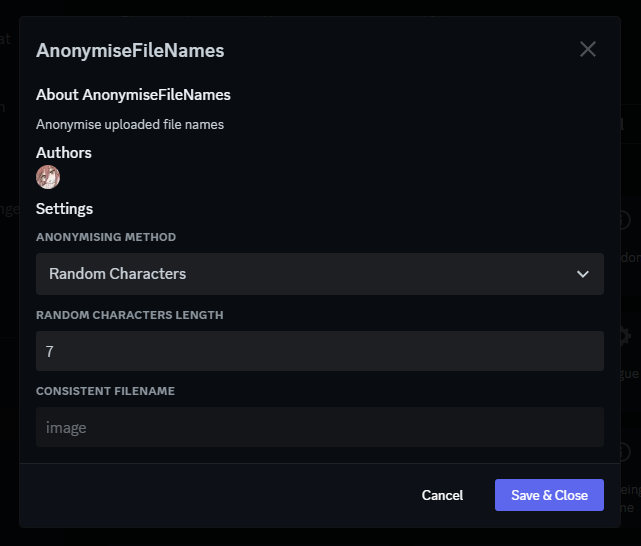The width and height of the screenshot is (641, 546).
Task: Select the About AnonymiseFileNames heading
Action: 133,95
